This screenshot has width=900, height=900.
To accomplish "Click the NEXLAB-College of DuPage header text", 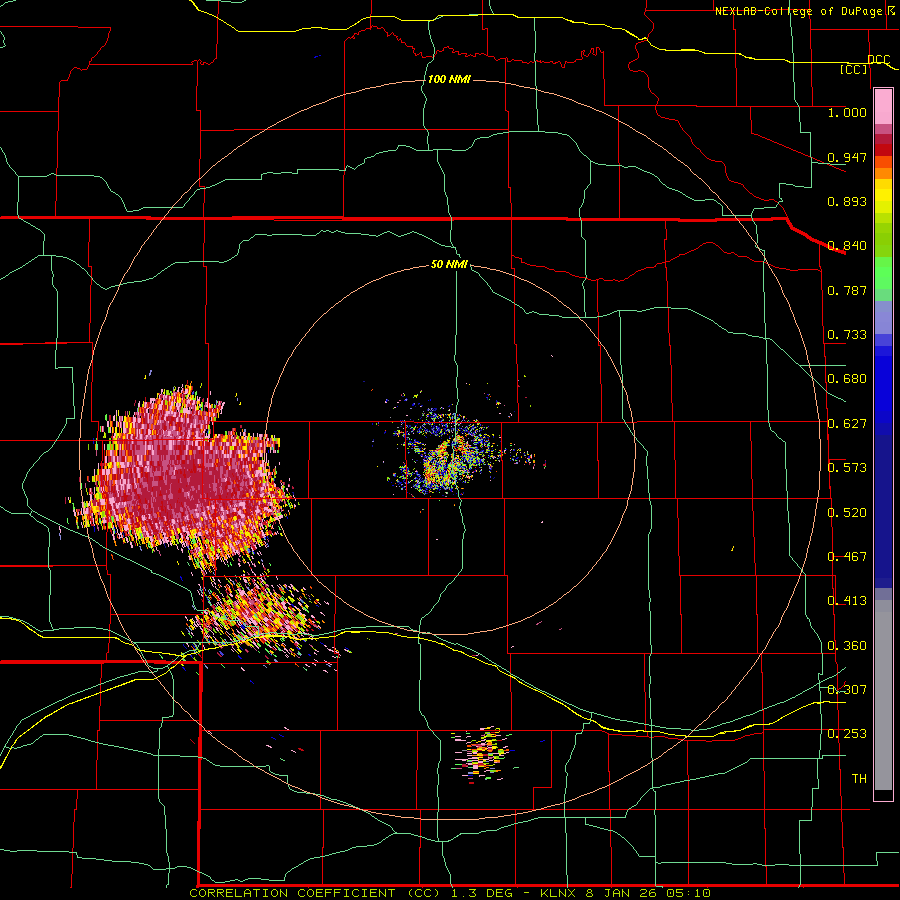I will 798,11.
